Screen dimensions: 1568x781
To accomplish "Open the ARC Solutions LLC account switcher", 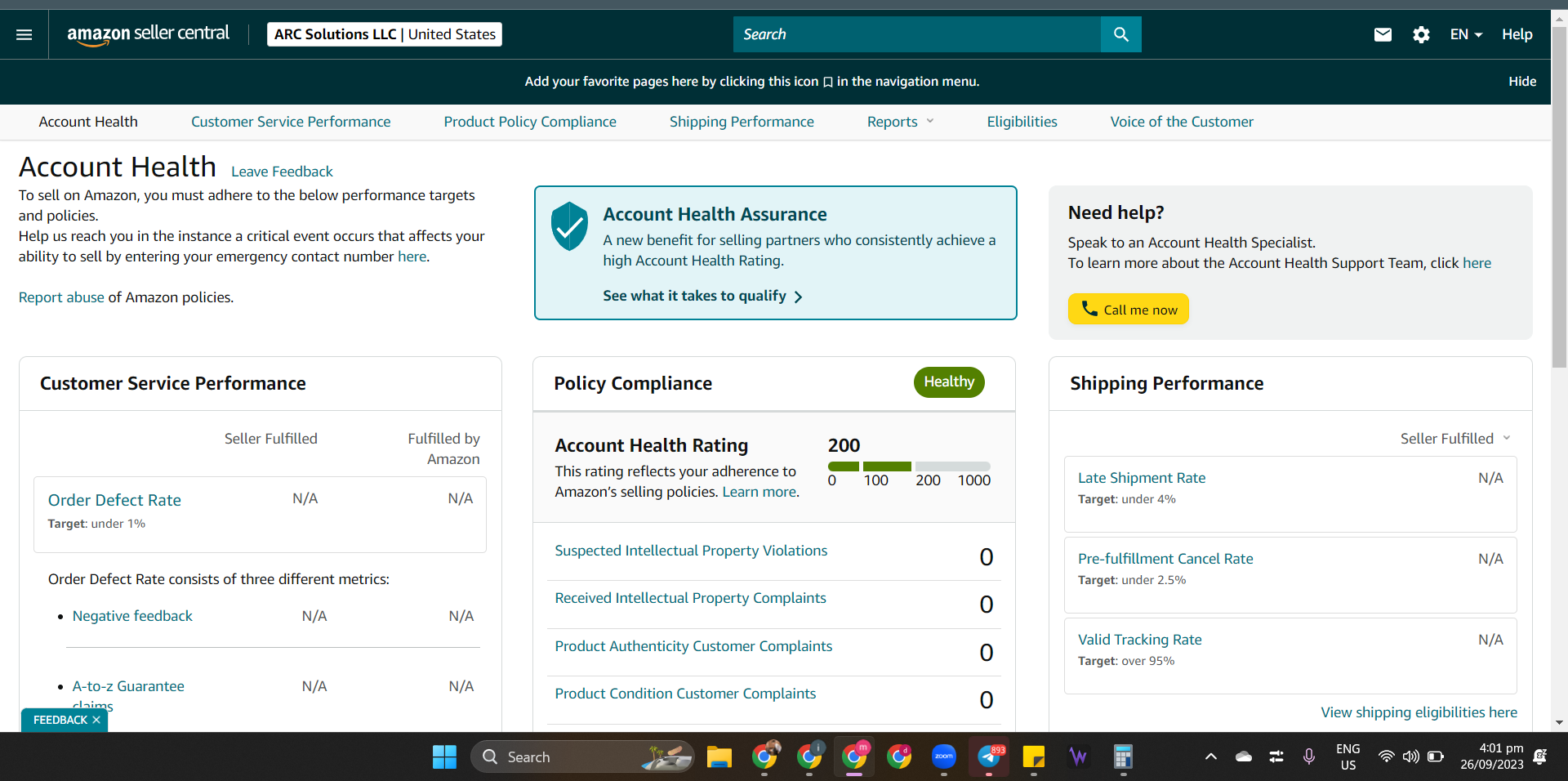I will (x=385, y=34).
